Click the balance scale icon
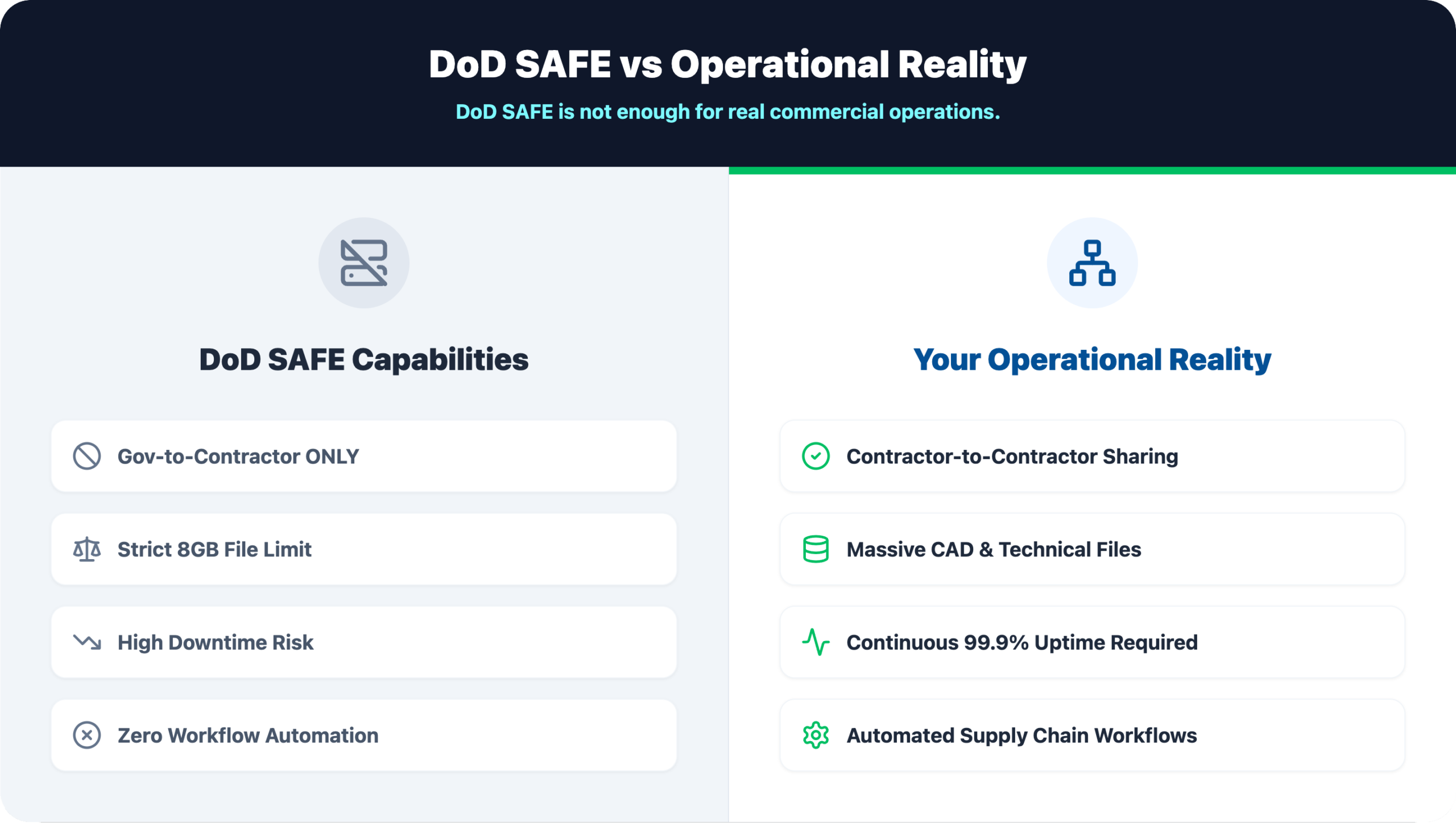Viewport: 1456px width, 823px height. (87, 549)
